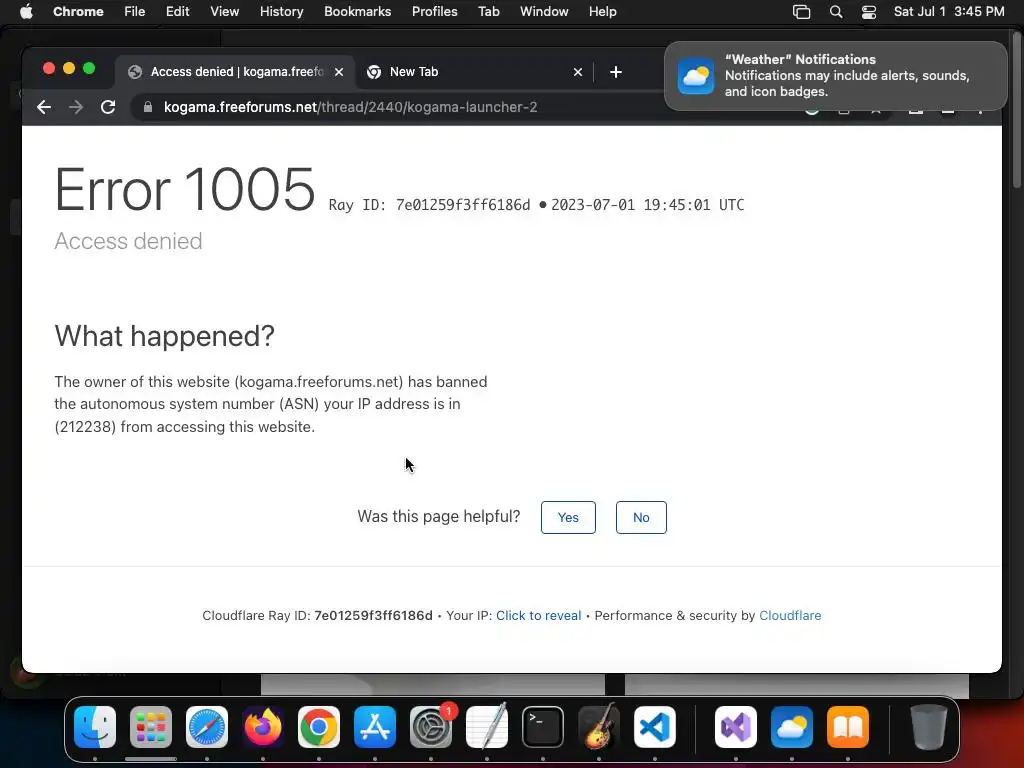Viewport: 1024px width, 768px height.
Task: Open the Tab menu
Action: point(488,12)
